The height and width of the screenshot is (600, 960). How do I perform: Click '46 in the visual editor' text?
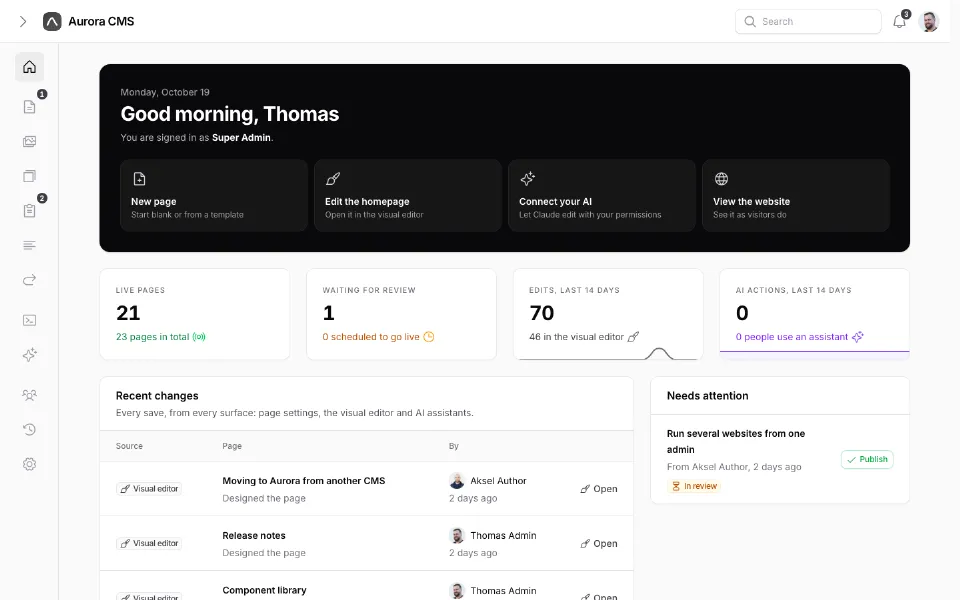click(x=576, y=337)
